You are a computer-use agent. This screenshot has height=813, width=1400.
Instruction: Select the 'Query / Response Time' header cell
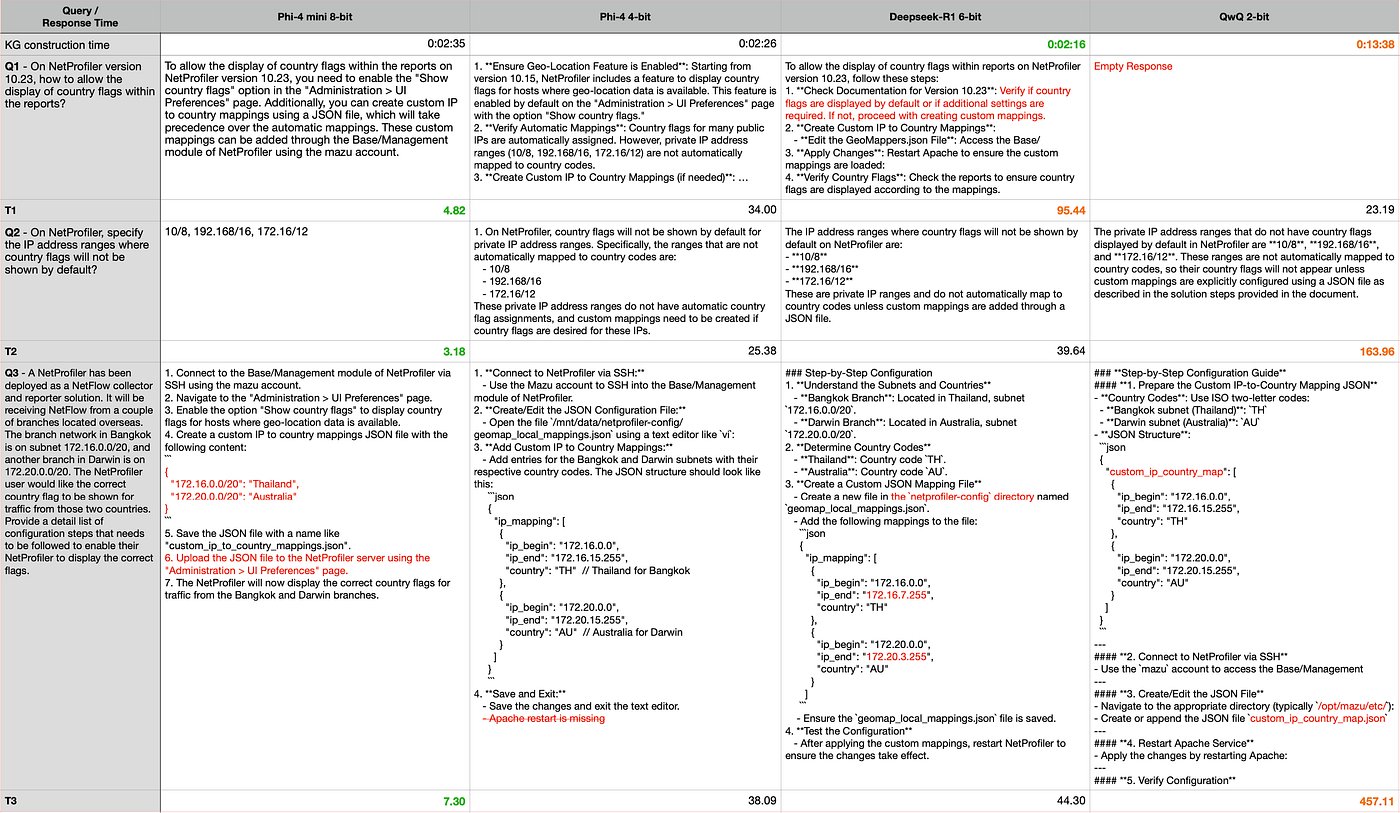[80, 17]
